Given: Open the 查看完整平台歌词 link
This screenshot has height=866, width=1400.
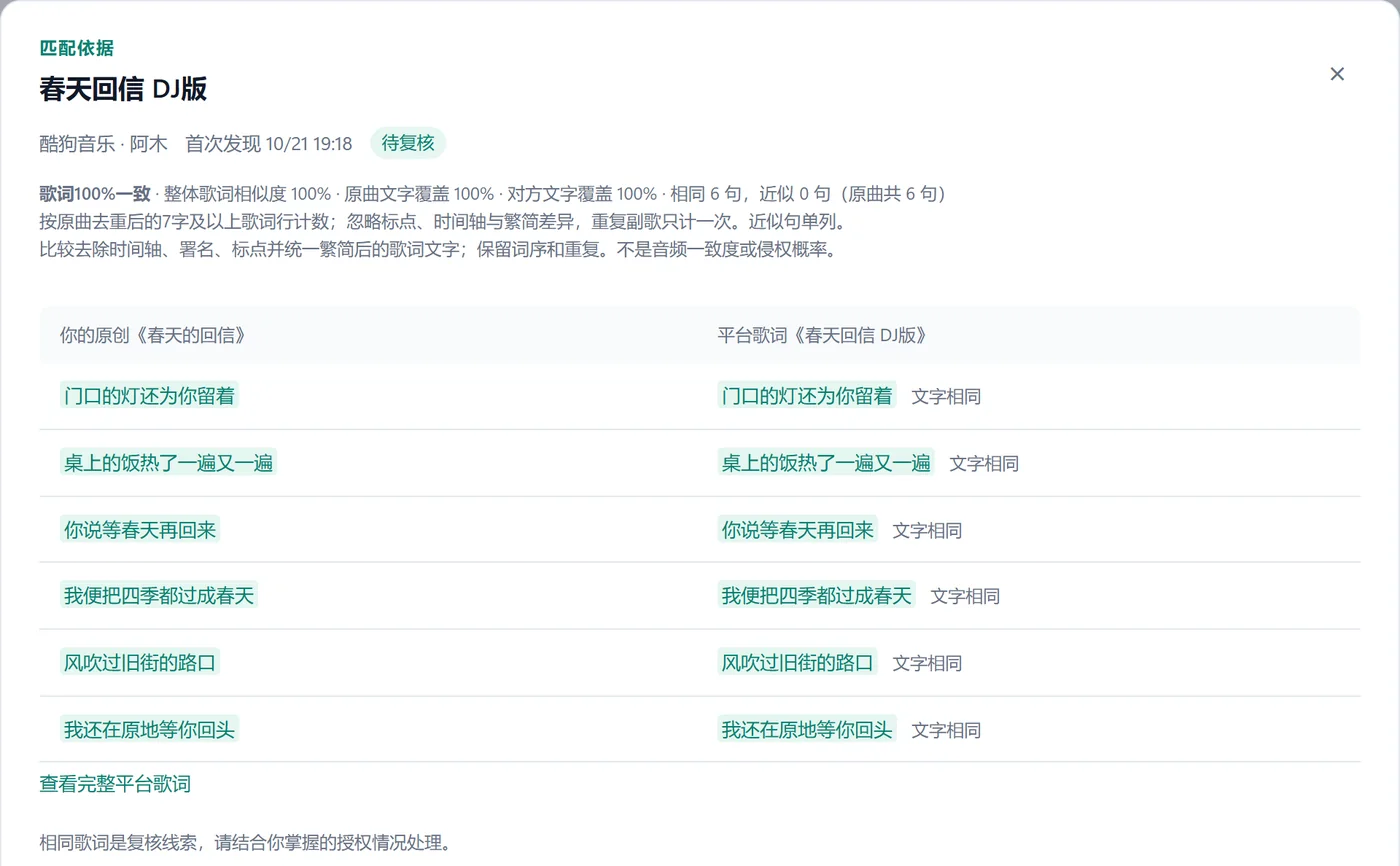Looking at the screenshot, I should (x=115, y=784).
